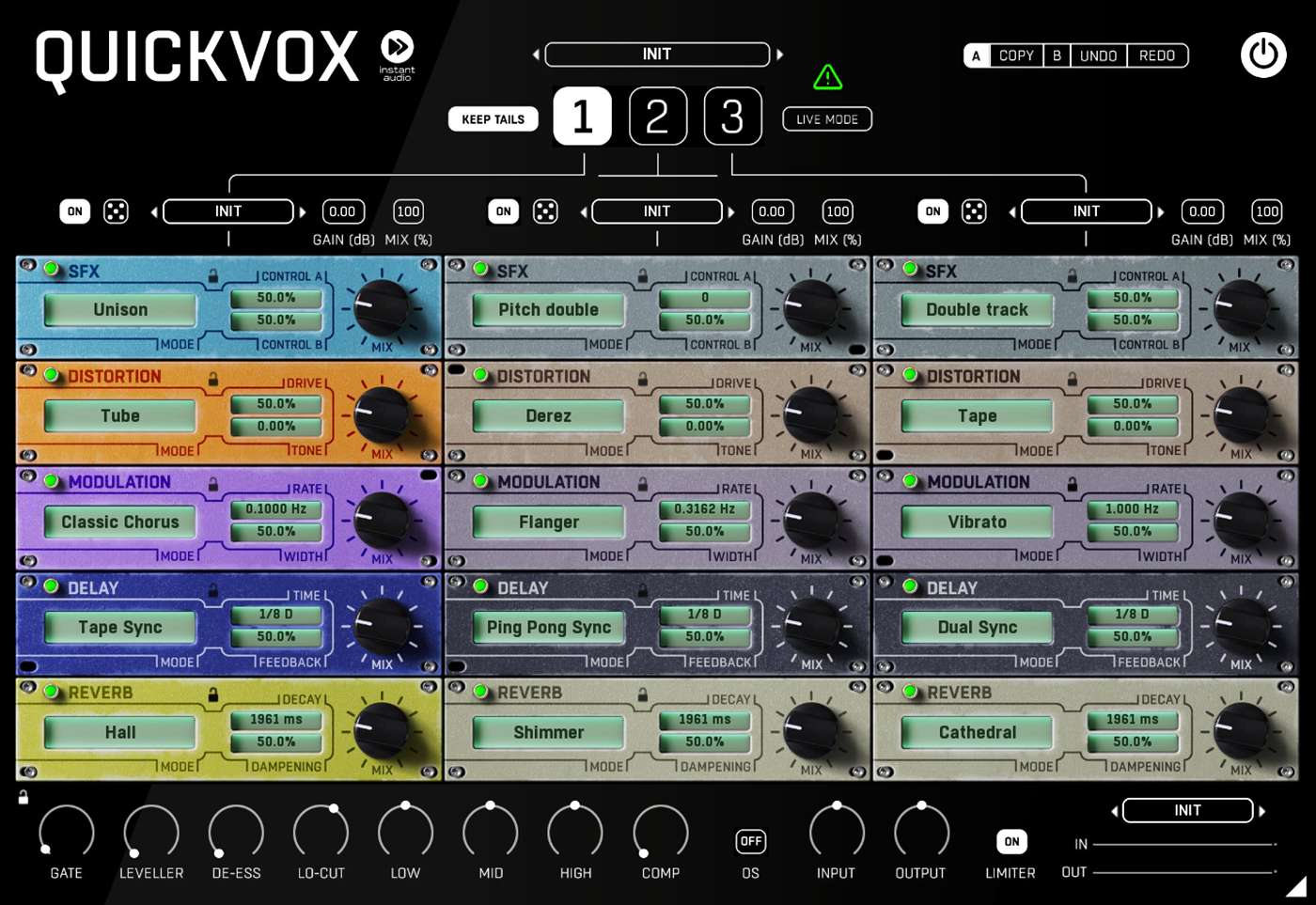
Task: Toggle chain 2 ON button
Action: click(504, 211)
